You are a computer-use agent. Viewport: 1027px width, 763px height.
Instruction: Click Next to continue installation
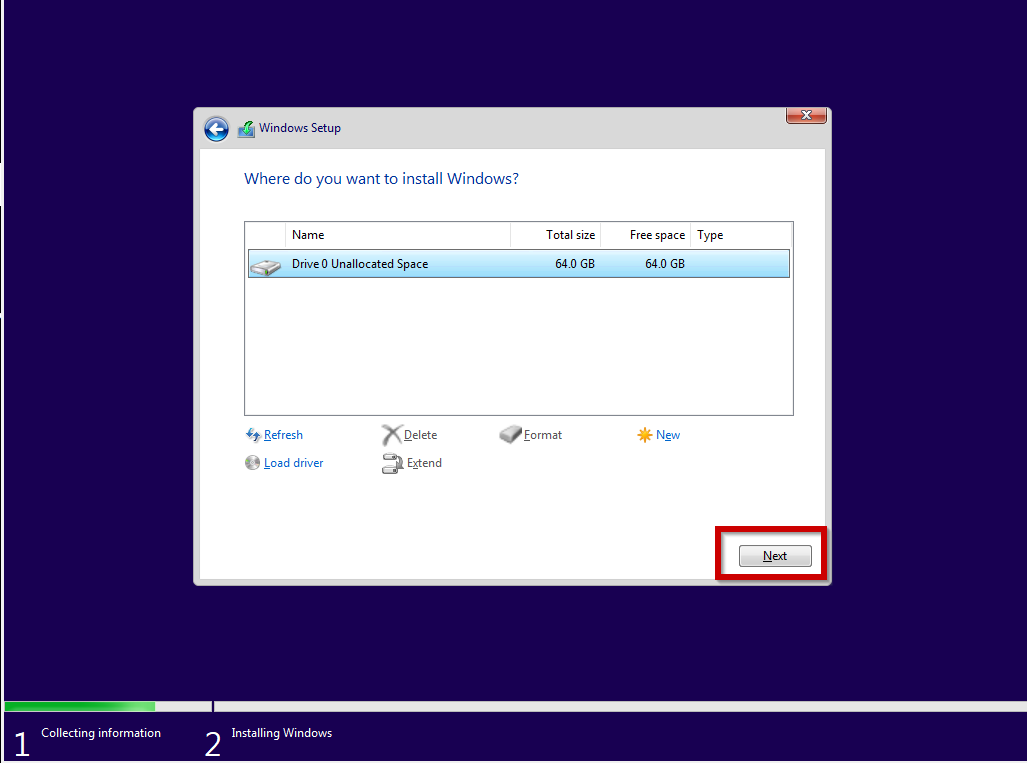[x=775, y=556]
